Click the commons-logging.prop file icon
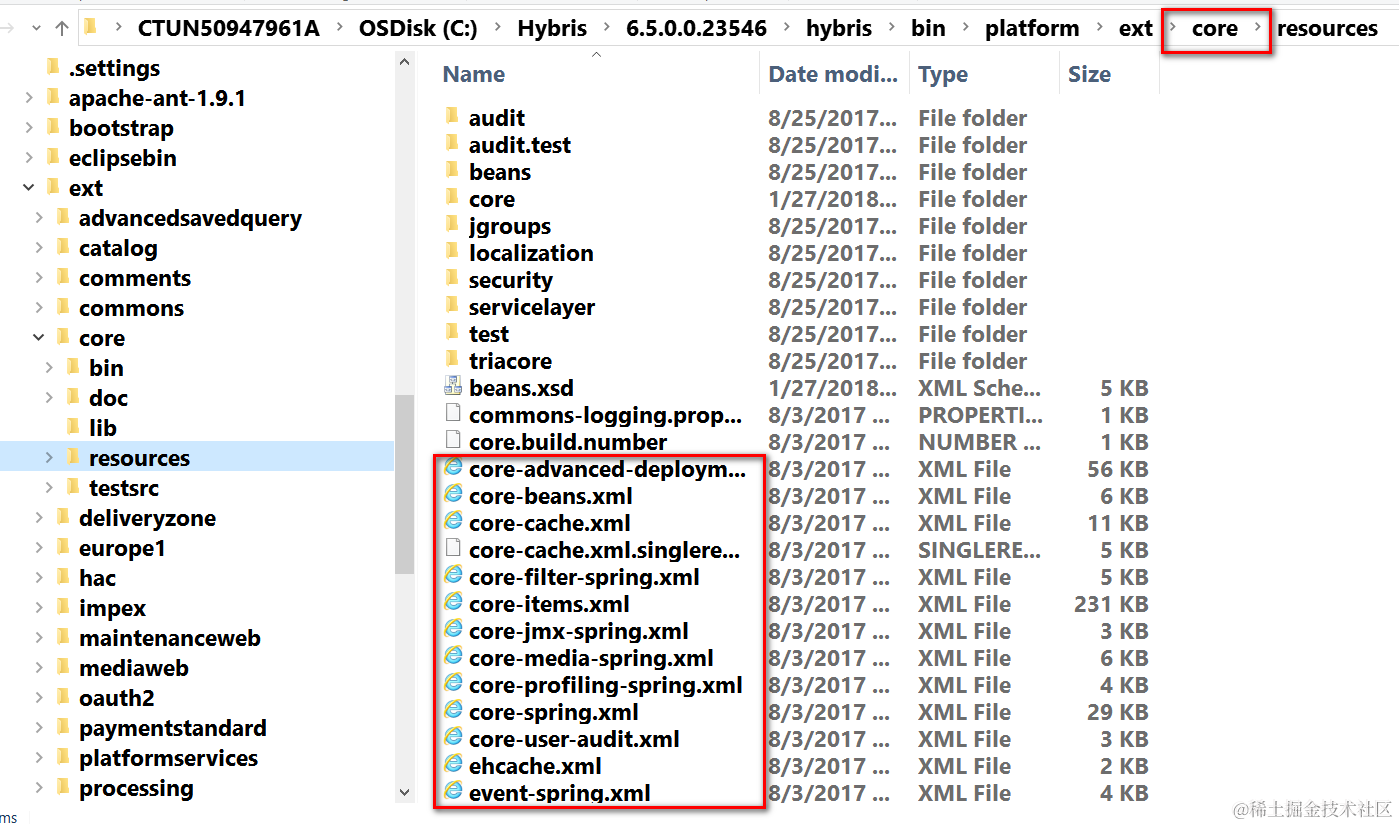Screen dimensions: 1399x826 453,414
